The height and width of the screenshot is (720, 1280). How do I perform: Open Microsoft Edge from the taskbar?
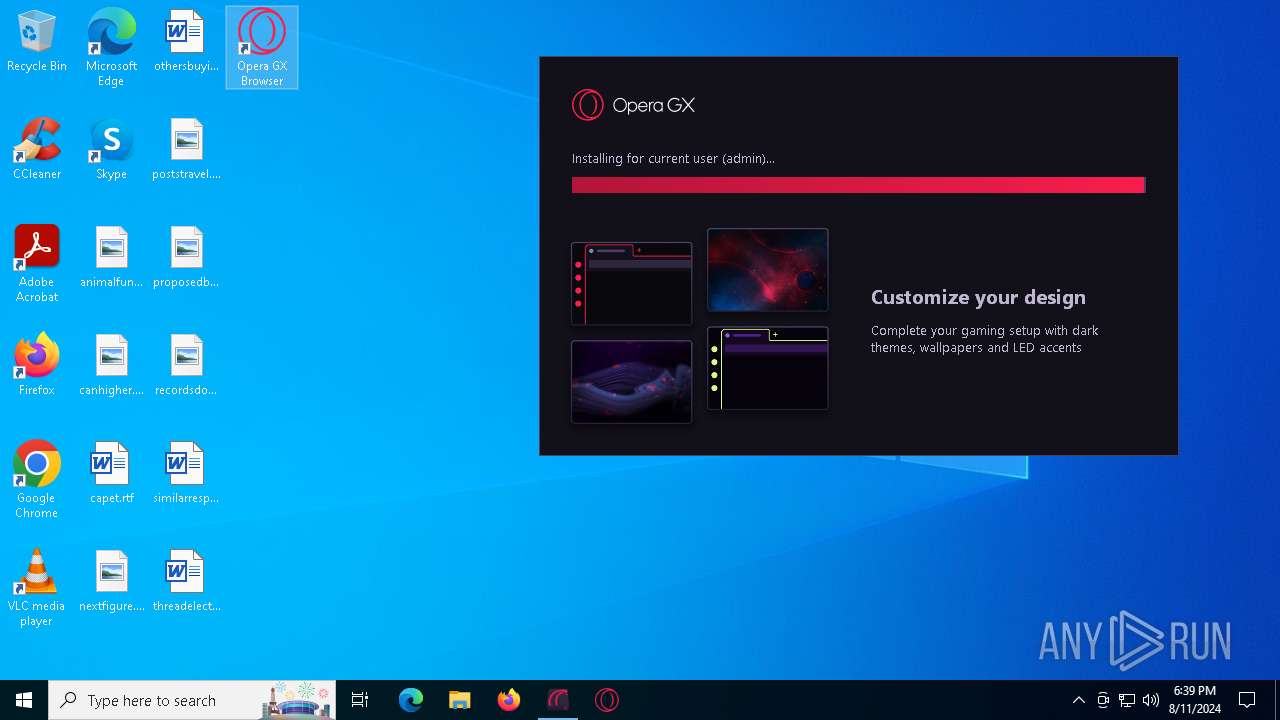[411, 700]
